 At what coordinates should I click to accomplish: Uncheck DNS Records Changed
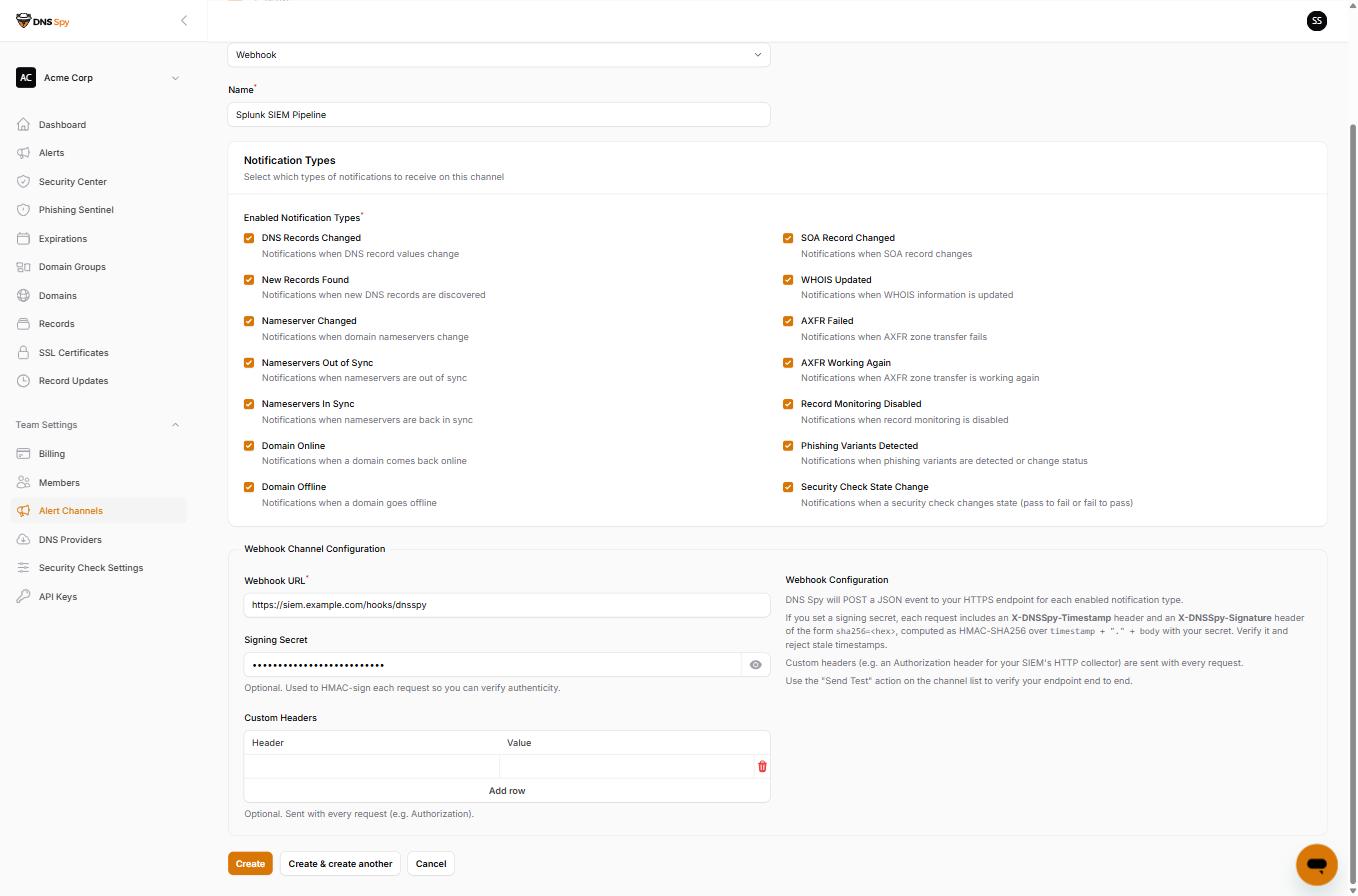(x=249, y=238)
